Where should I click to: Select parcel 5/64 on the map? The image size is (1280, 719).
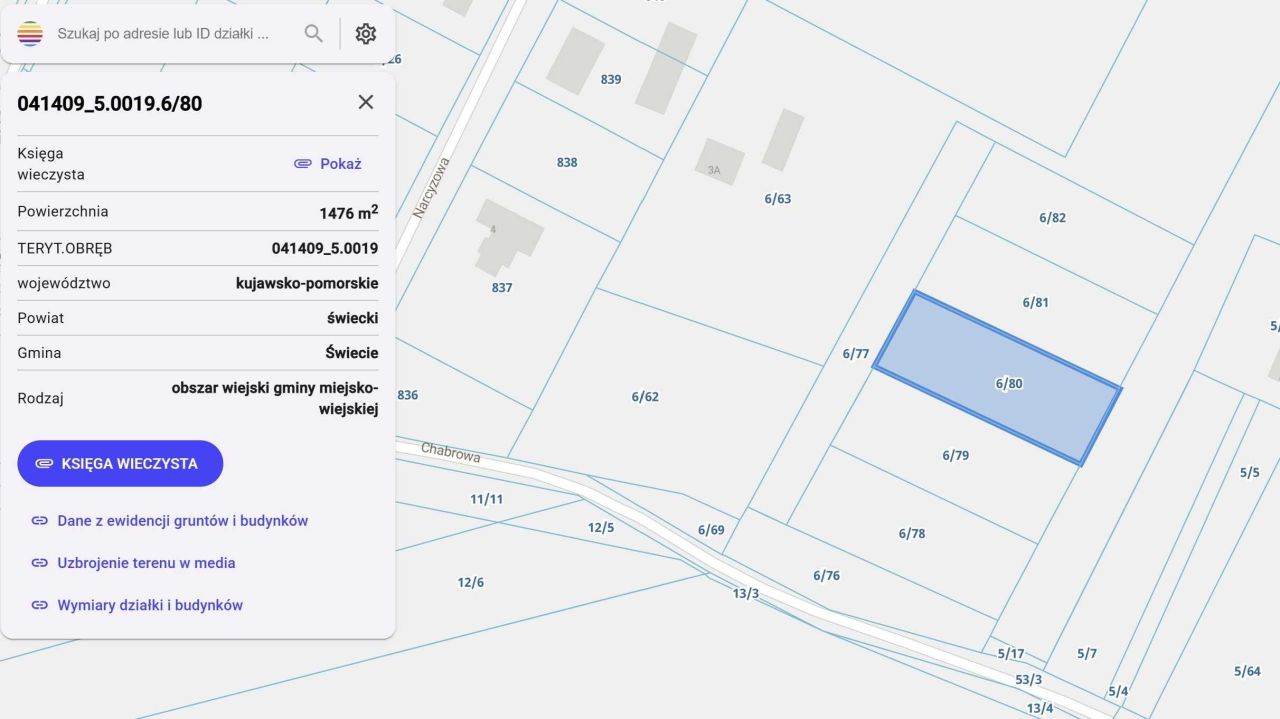(x=1247, y=671)
